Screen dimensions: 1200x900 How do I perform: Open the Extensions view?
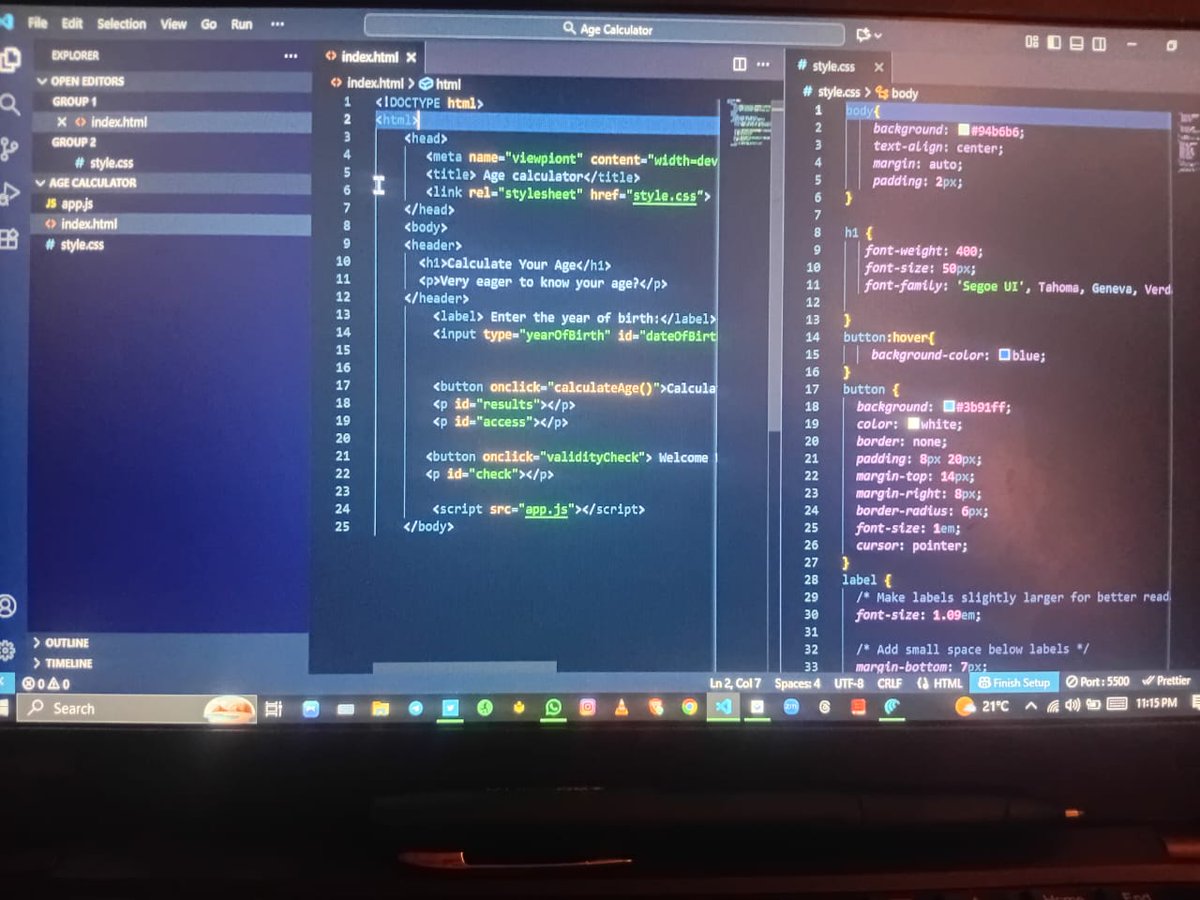click(8, 239)
